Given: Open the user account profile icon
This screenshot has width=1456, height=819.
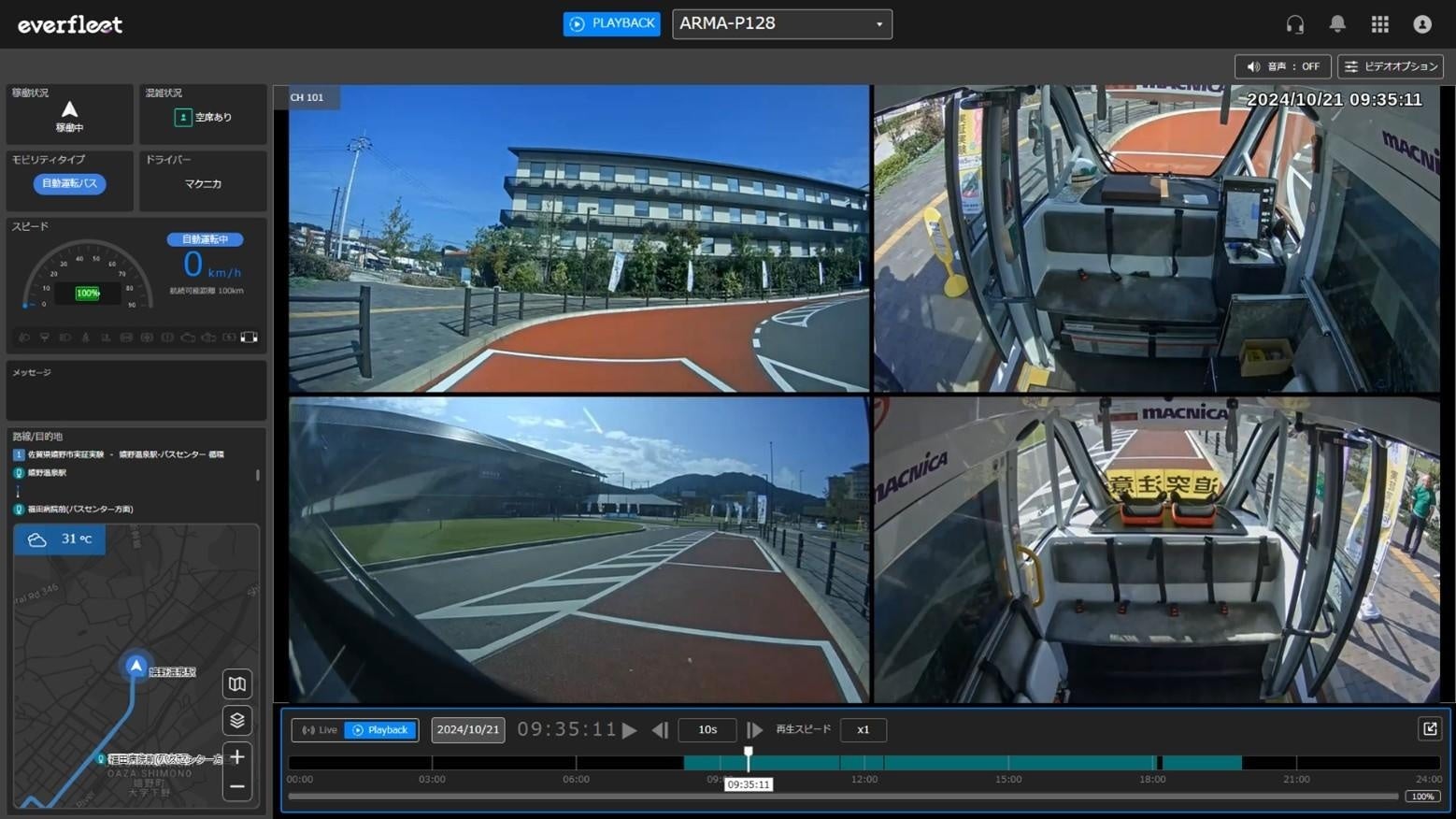Looking at the screenshot, I should coord(1421,24).
